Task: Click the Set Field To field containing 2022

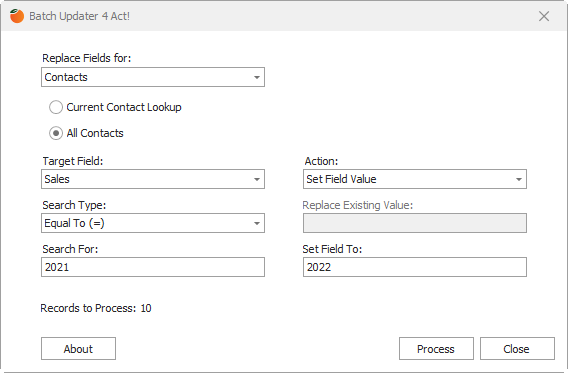Action: 415,267
